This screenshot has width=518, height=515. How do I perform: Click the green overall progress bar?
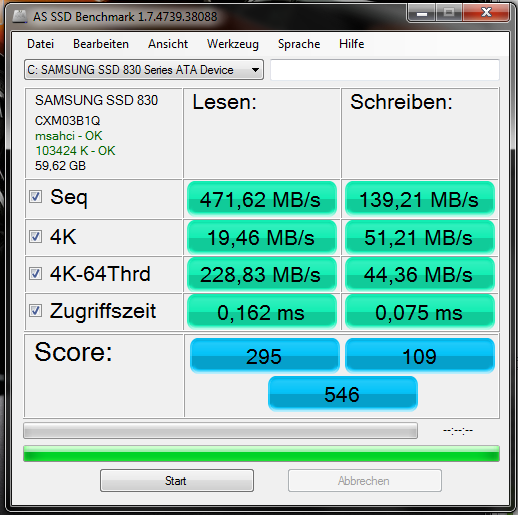pos(261,453)
